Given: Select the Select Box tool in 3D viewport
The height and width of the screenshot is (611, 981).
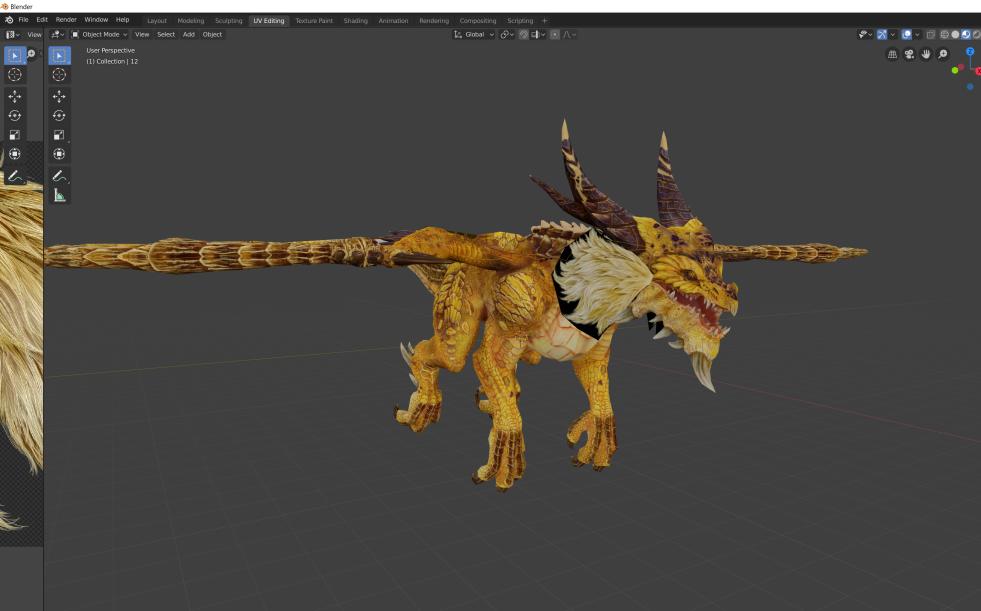Looking at the screenshot, I should tap(59, 56).
